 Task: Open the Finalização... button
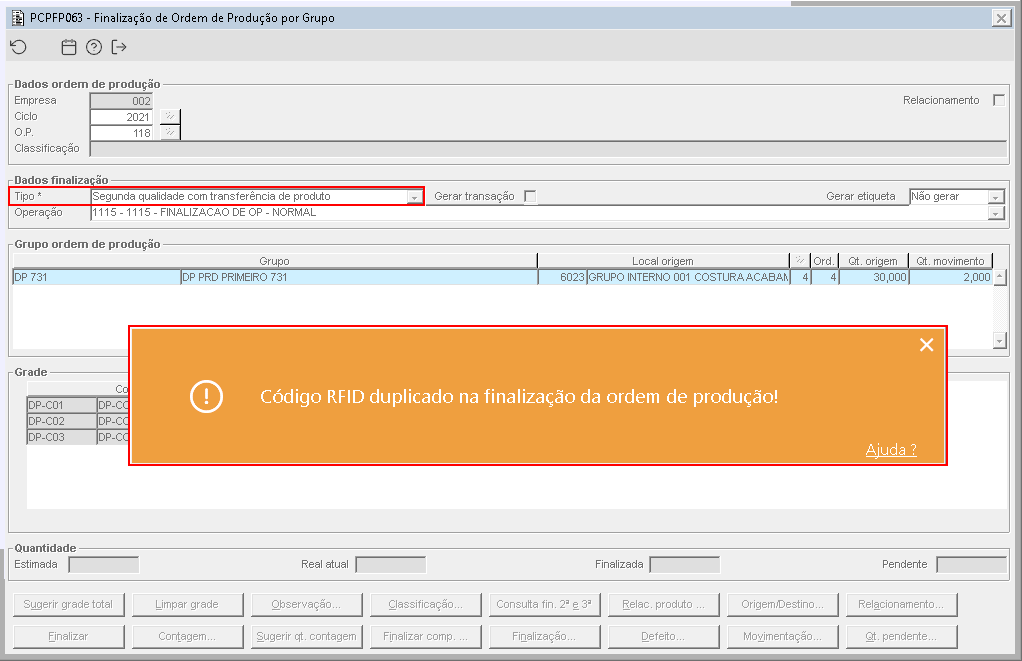[x=544, y=636]
